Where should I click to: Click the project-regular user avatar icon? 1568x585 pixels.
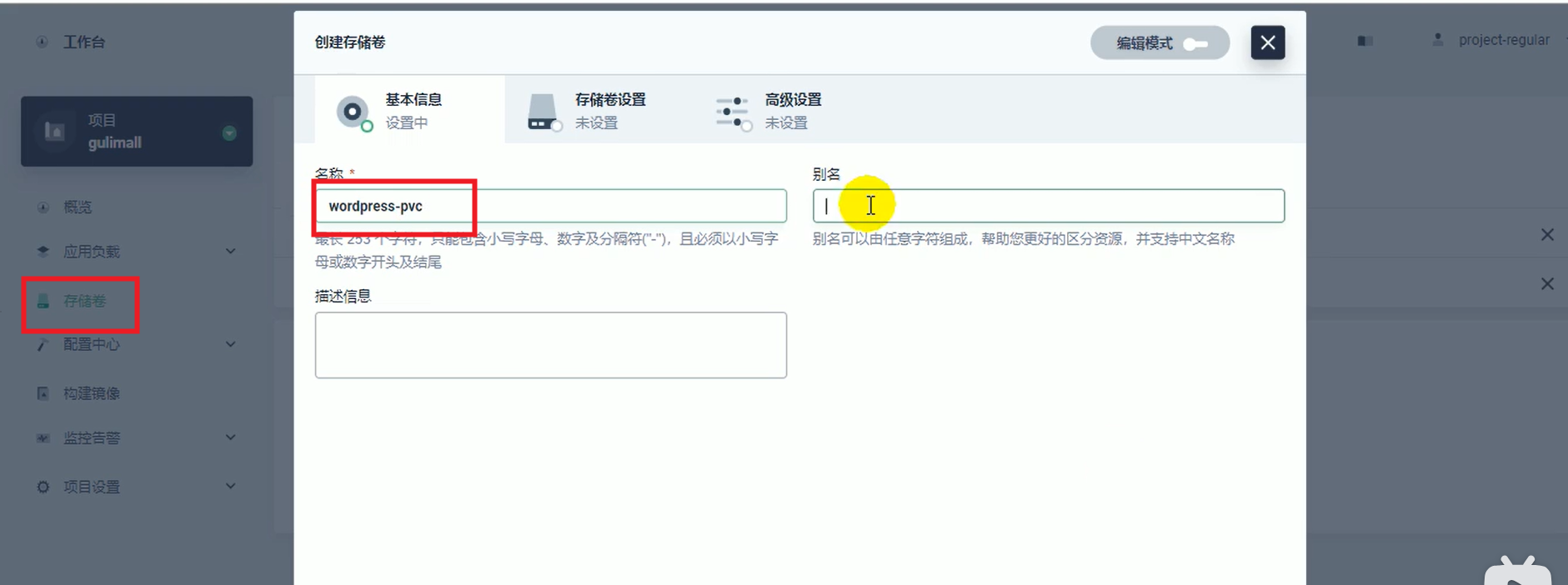pyautogui.click(x=1438, y=39)
